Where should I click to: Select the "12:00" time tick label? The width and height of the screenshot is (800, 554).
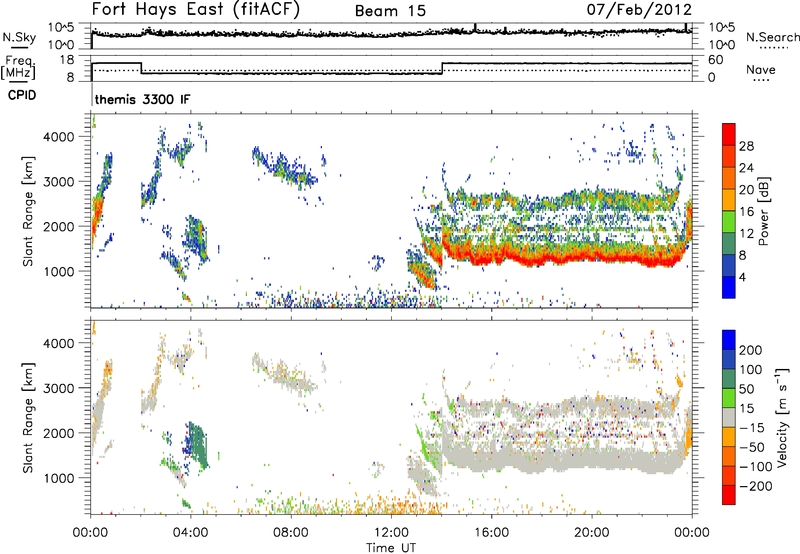coord(391,533)
